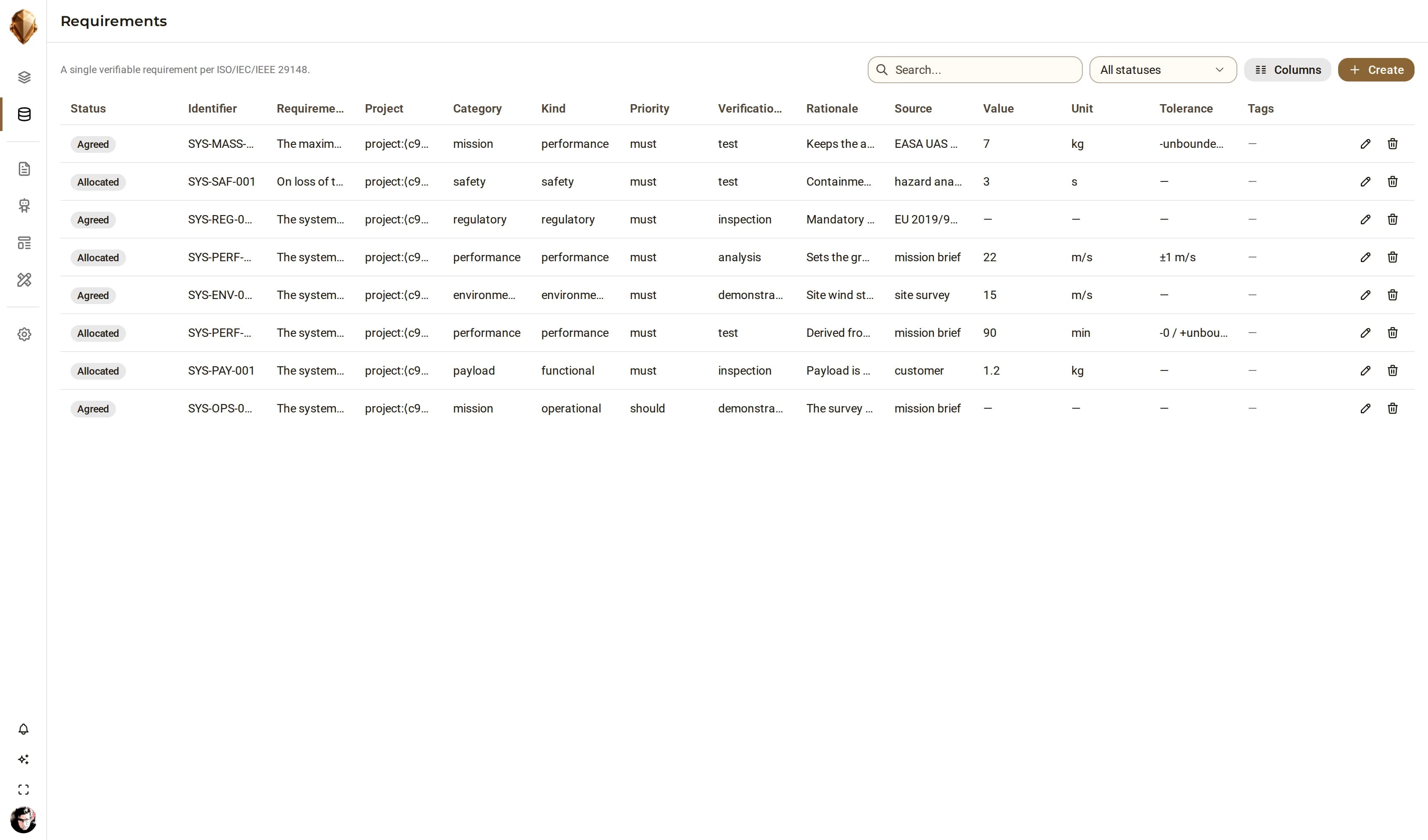
Task: Edit the SYS-SAF-001 requirement
Action: coord(1365,182)
